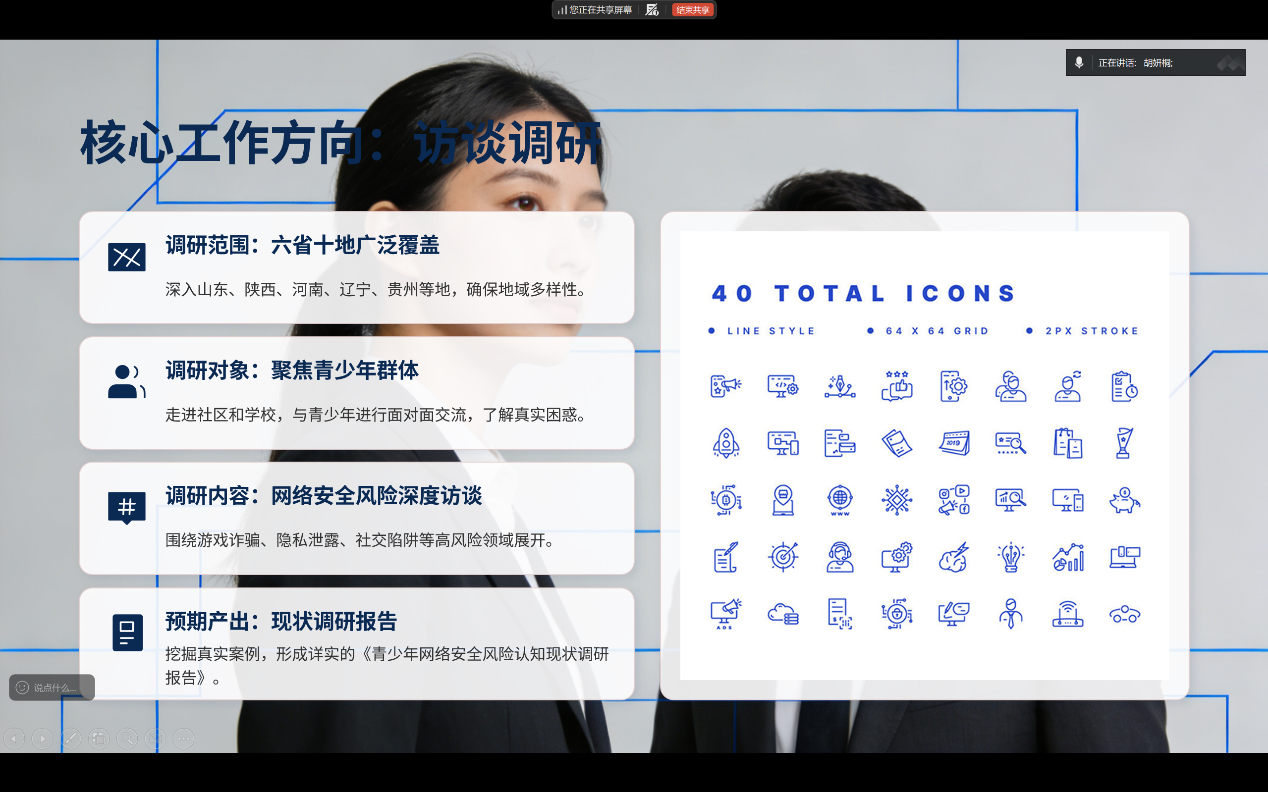This screenshot has height=792, width=1268.
Task: Click the microphone icon in speaker panel
Action: [x=1079, y=63]
